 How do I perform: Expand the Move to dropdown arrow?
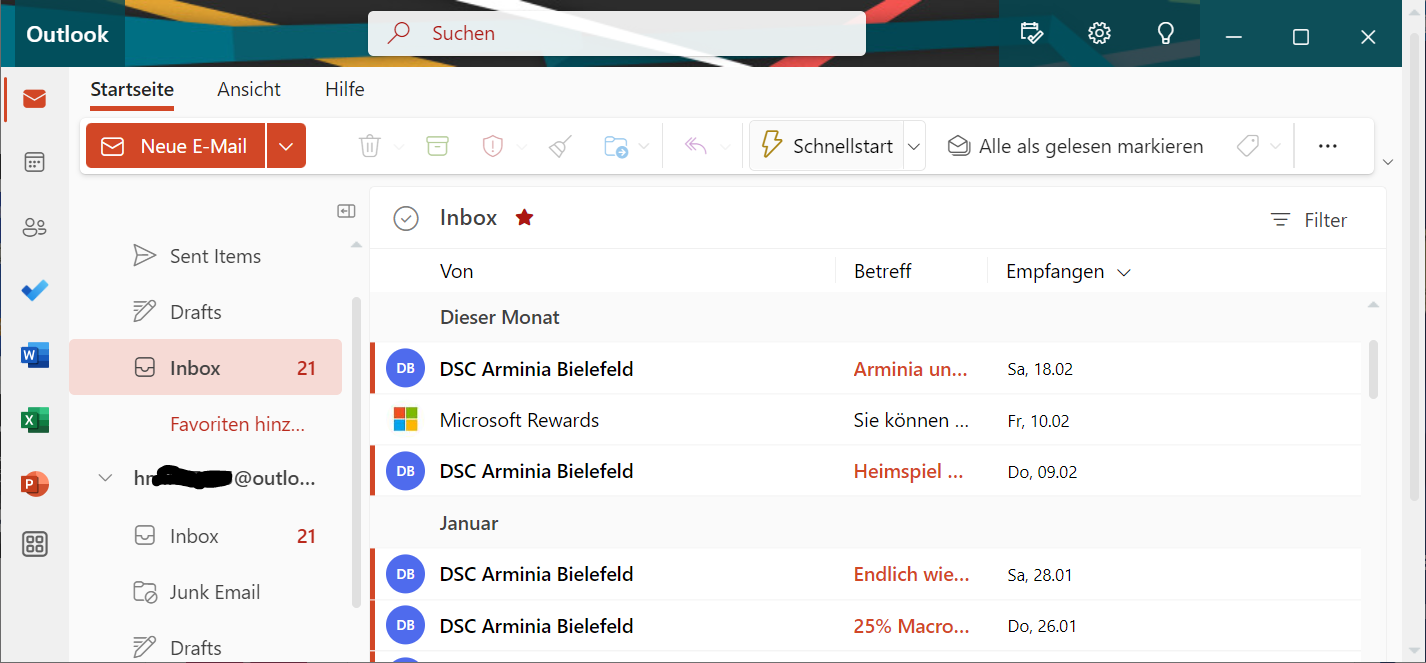pyautogui.click(x=644, y=147)
